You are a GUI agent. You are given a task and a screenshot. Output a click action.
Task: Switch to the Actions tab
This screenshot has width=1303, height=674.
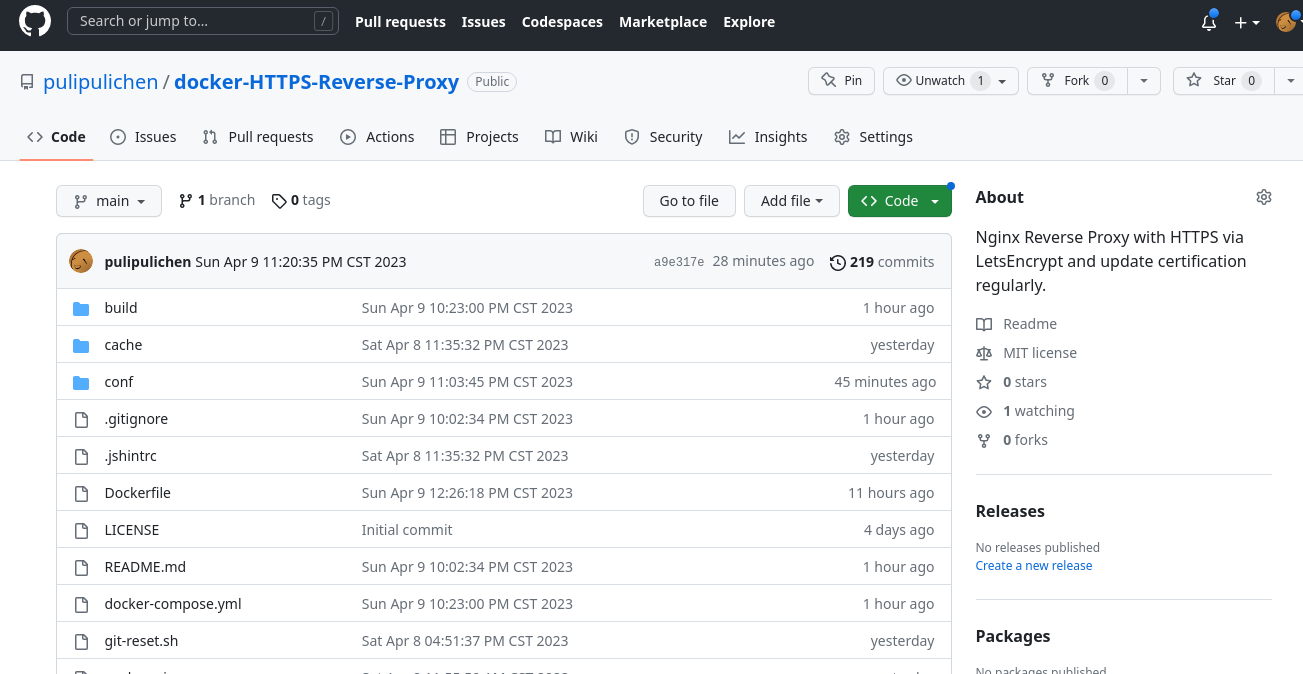tap(377, 137)
